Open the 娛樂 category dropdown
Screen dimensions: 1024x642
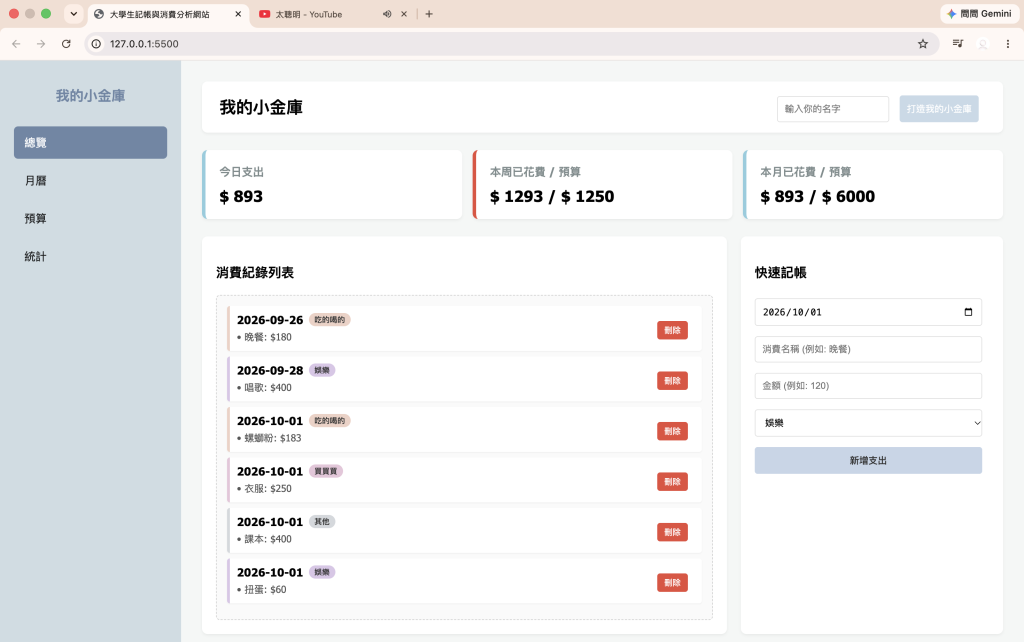point(868,423)
